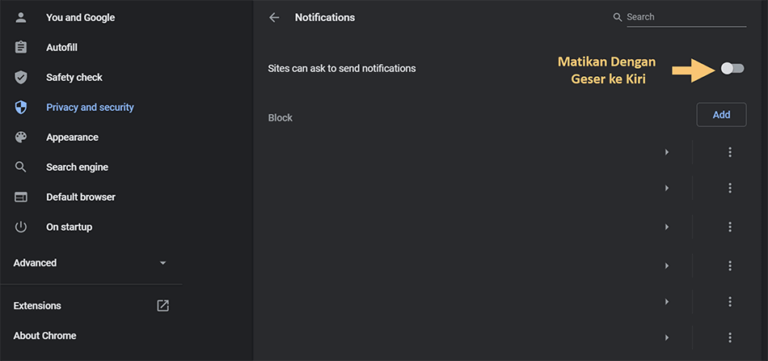Click the Search engine magnifier icon

click(x=21, y=167)
